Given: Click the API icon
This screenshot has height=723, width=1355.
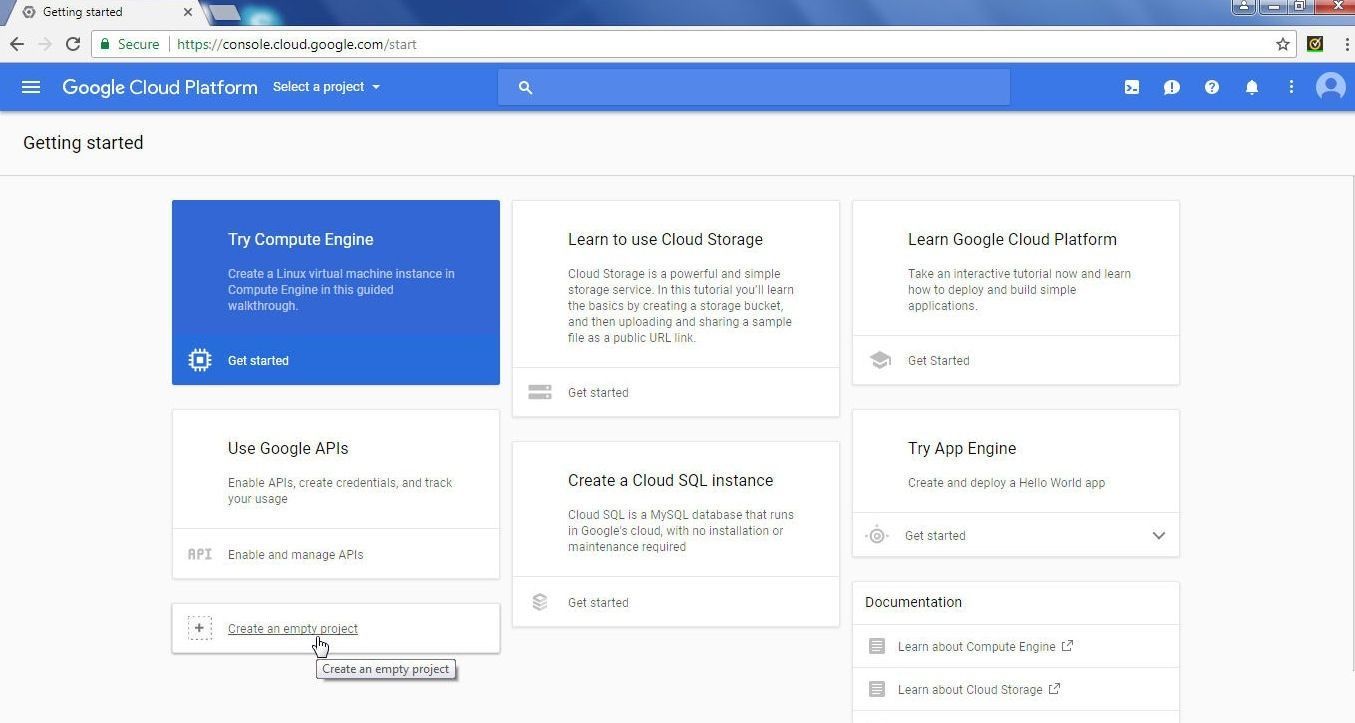Looking at the screenshot, I should 200,554.
